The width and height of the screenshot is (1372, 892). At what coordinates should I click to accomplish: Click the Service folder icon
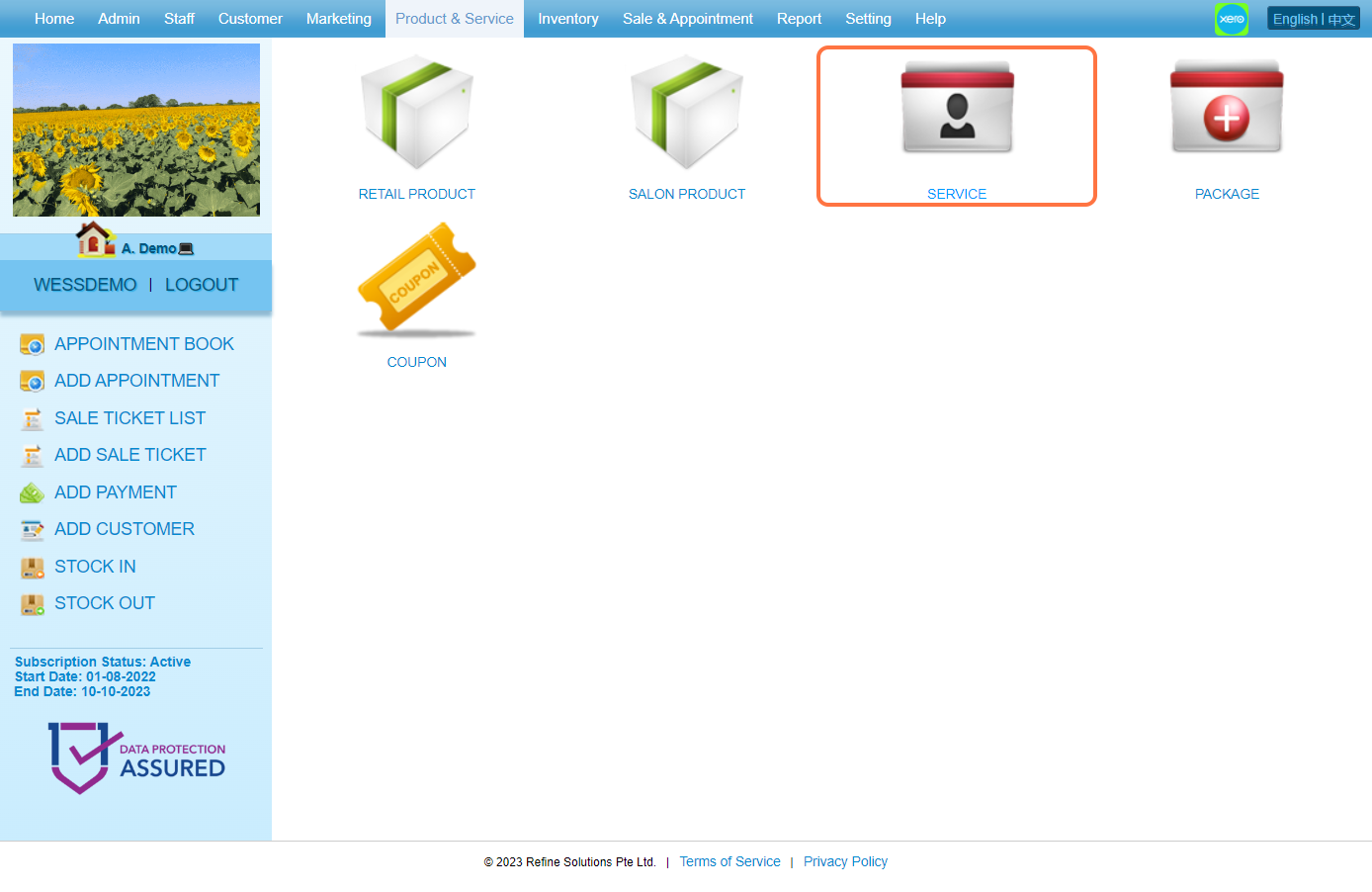(957, 109)
